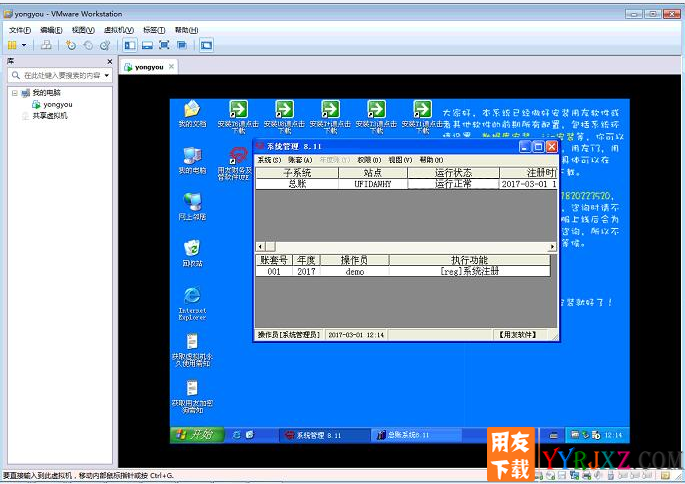Select 共享虚拟机 in library tree
The height and width of the screenshot is (484, 685).
(45, 116)
